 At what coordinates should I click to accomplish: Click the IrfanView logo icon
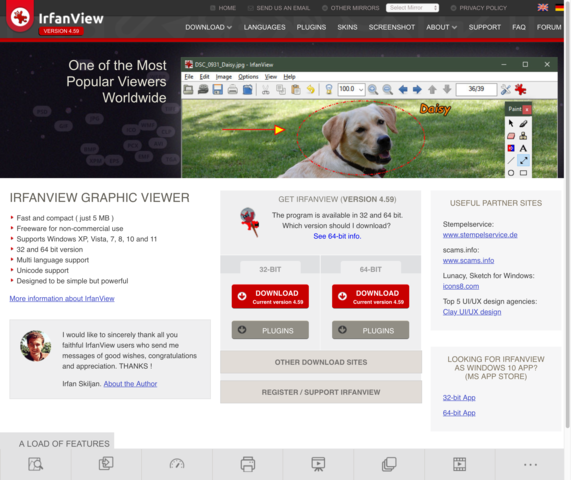(x=20, y=16)
